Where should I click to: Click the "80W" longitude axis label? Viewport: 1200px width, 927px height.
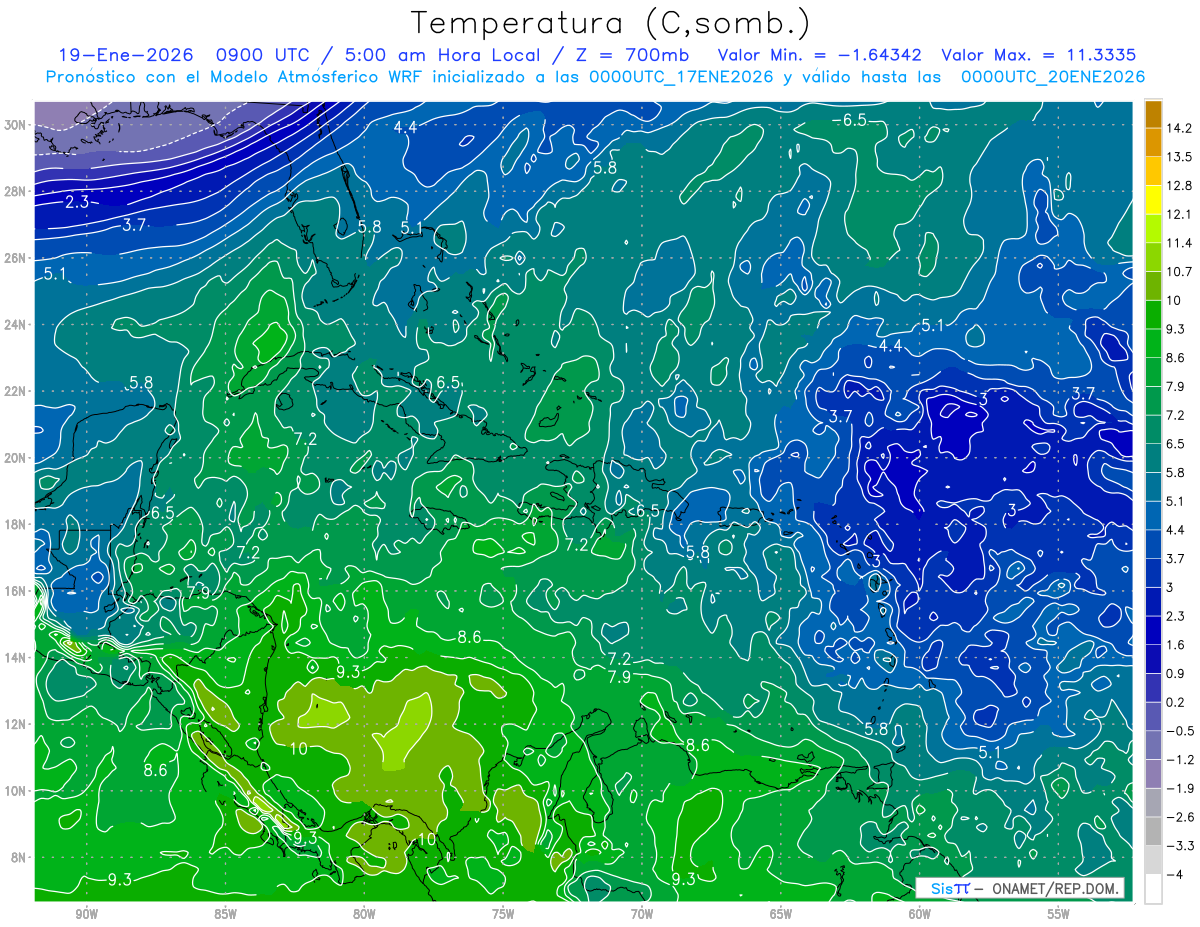point(364,914)
